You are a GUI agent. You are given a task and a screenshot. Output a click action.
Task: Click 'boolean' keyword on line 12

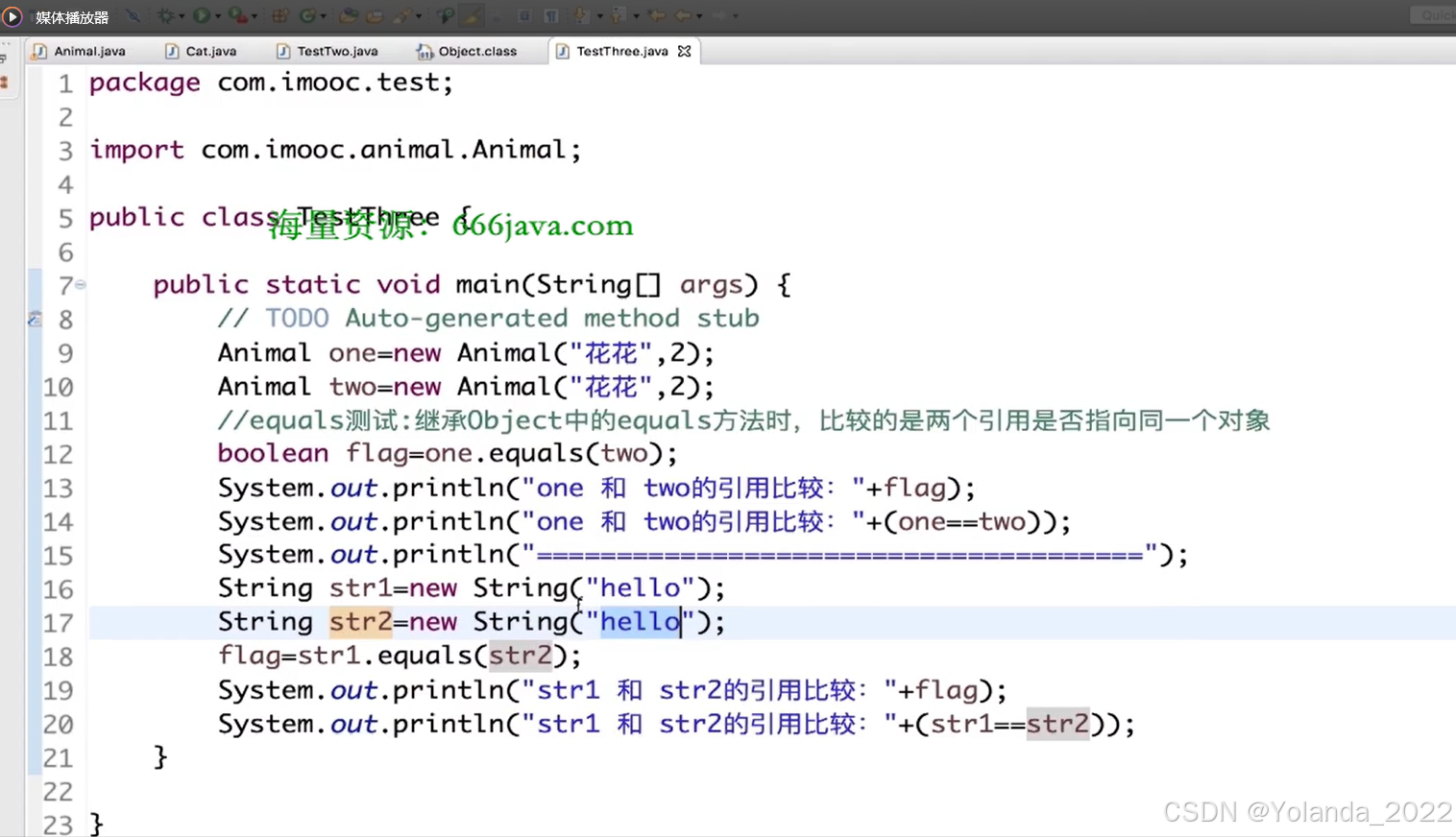(x=273, y=453)
